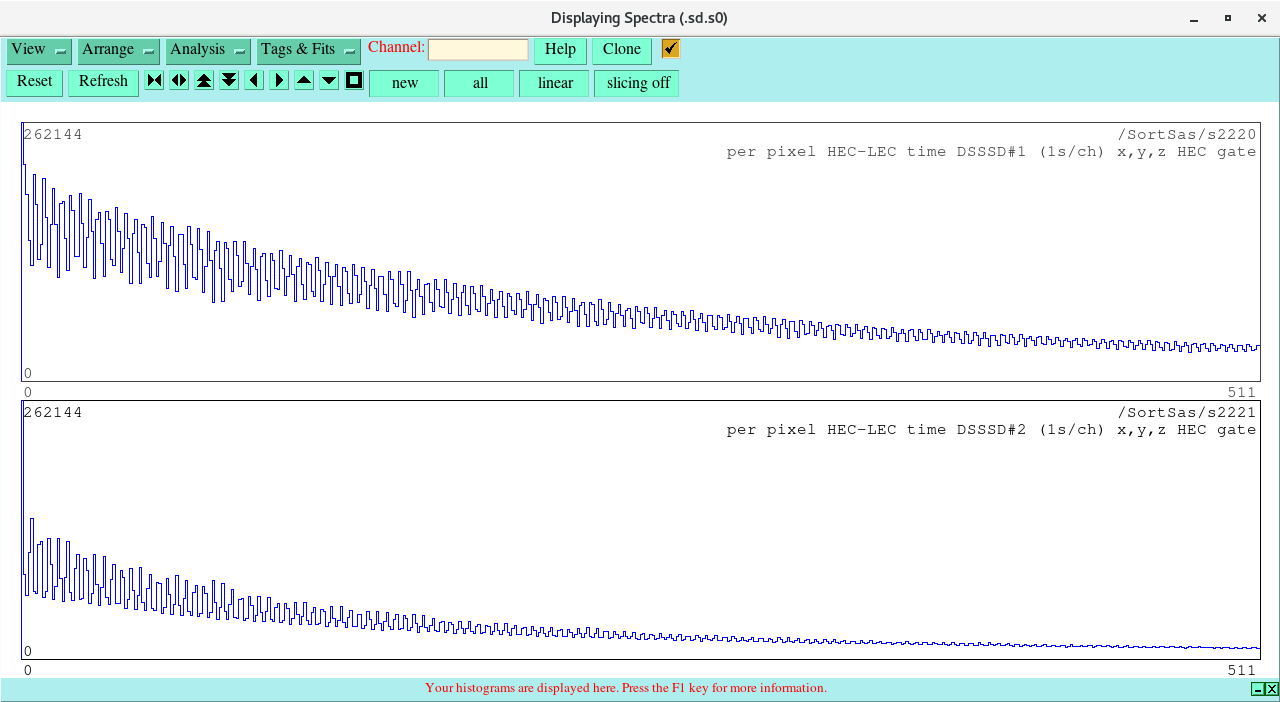Expand the Arrange dropdown menu

pyautogui.click(x=119, y=50)
